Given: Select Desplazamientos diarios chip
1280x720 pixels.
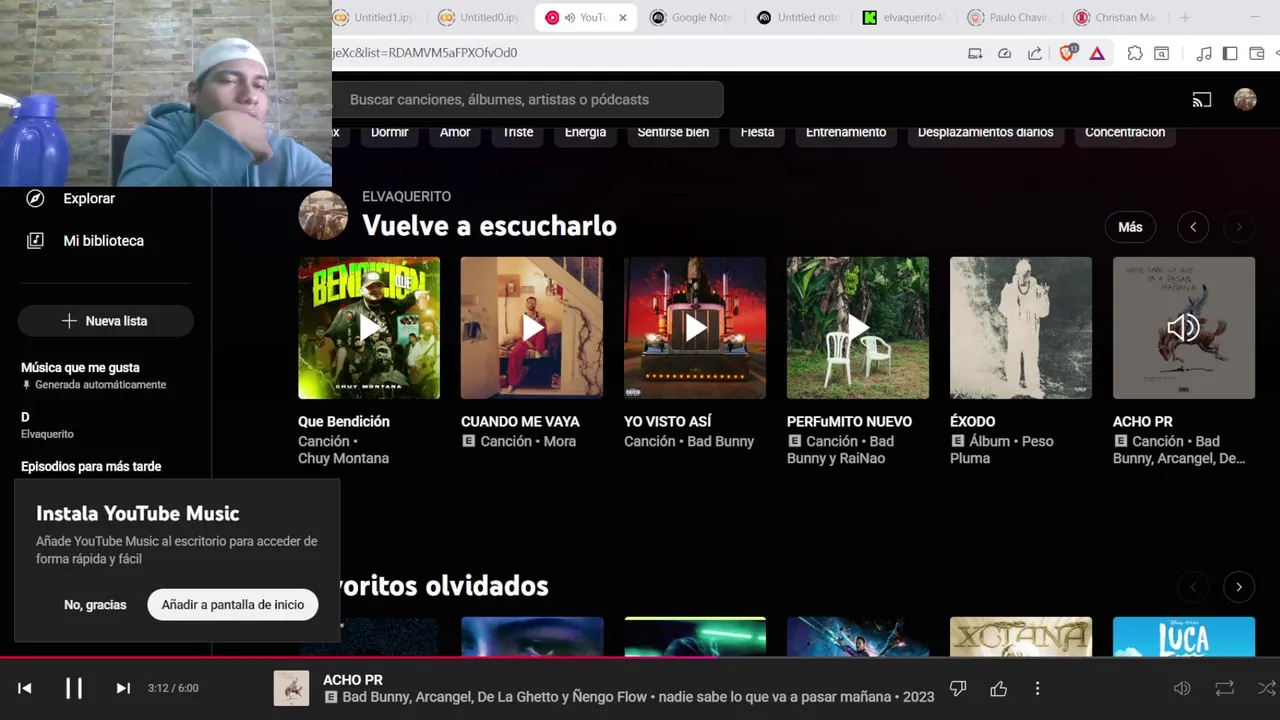Looking at the screenshot, I should click(985, 132).
